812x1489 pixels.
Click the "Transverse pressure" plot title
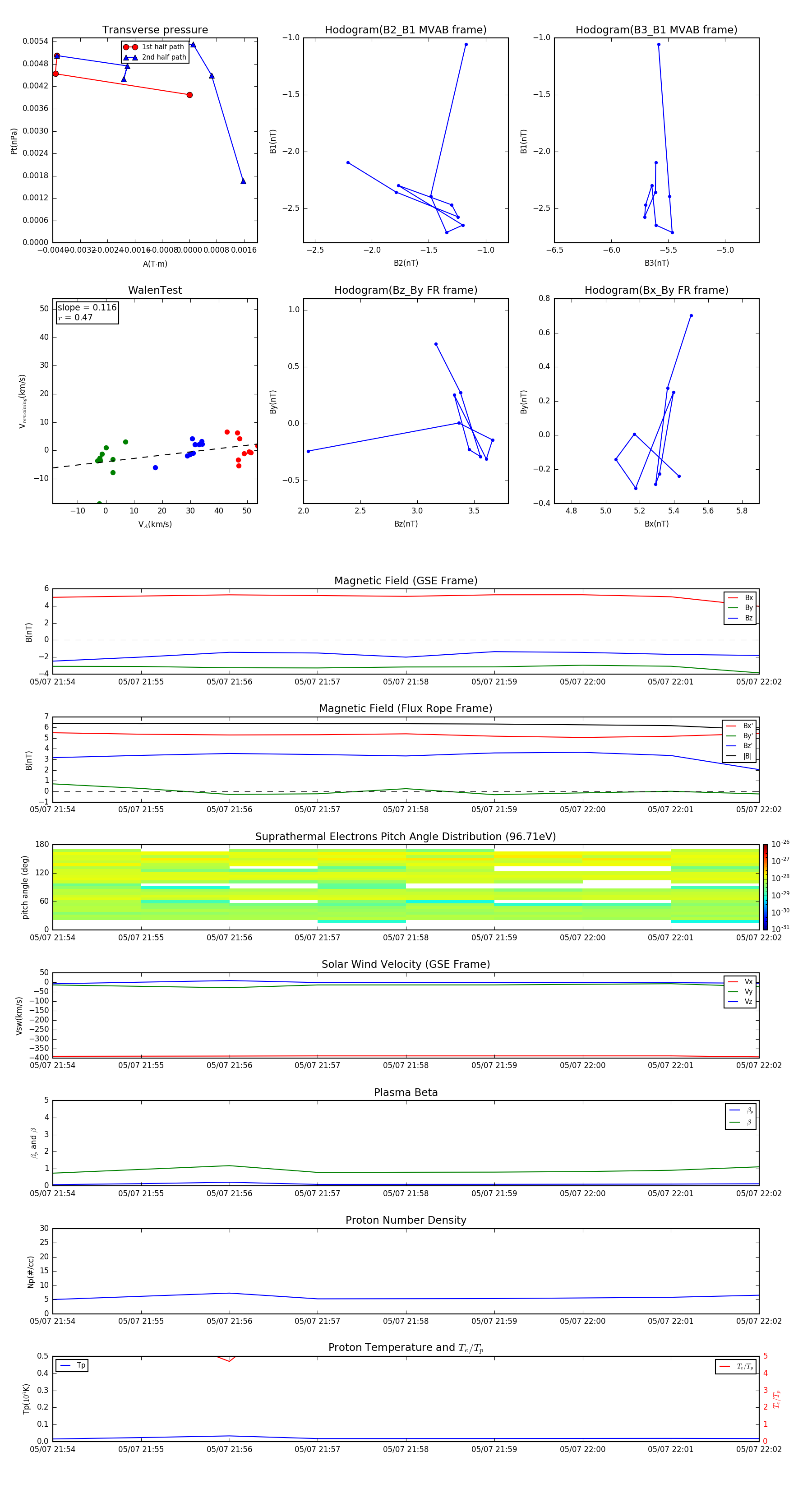155,30
